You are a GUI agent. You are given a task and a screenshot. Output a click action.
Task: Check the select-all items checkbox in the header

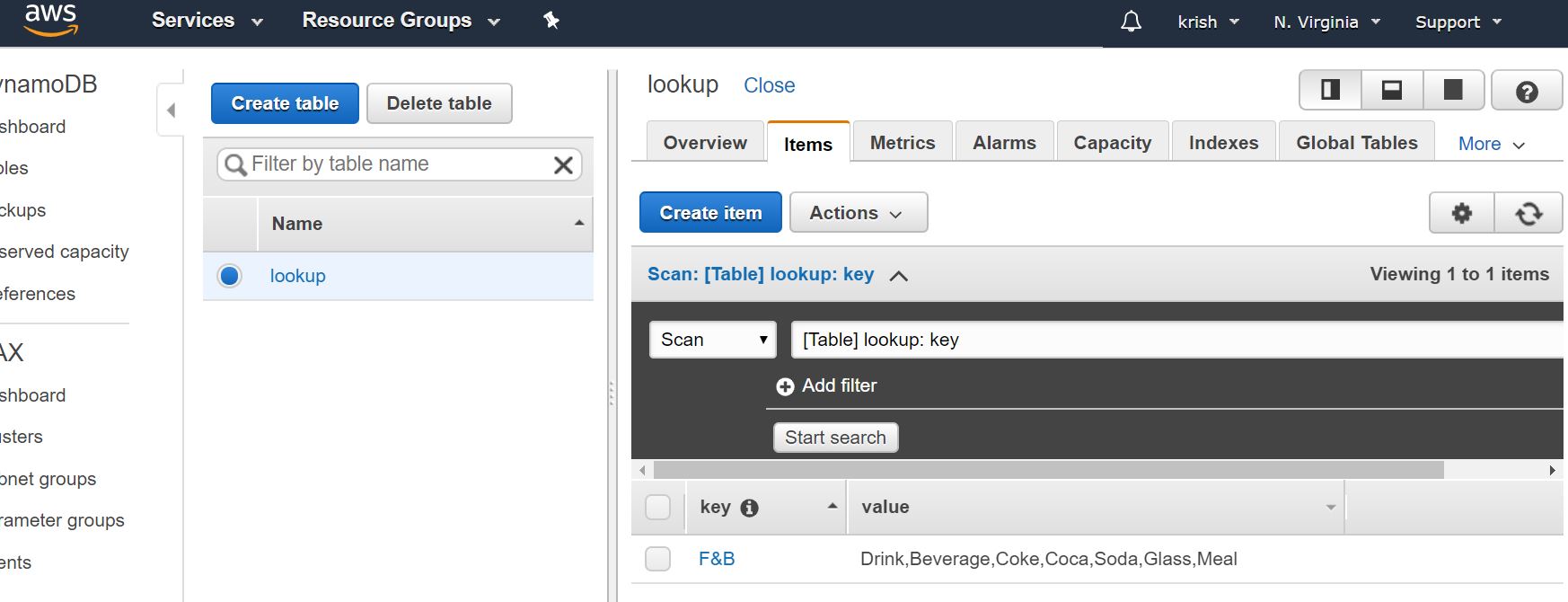click(x=658, y=507)
